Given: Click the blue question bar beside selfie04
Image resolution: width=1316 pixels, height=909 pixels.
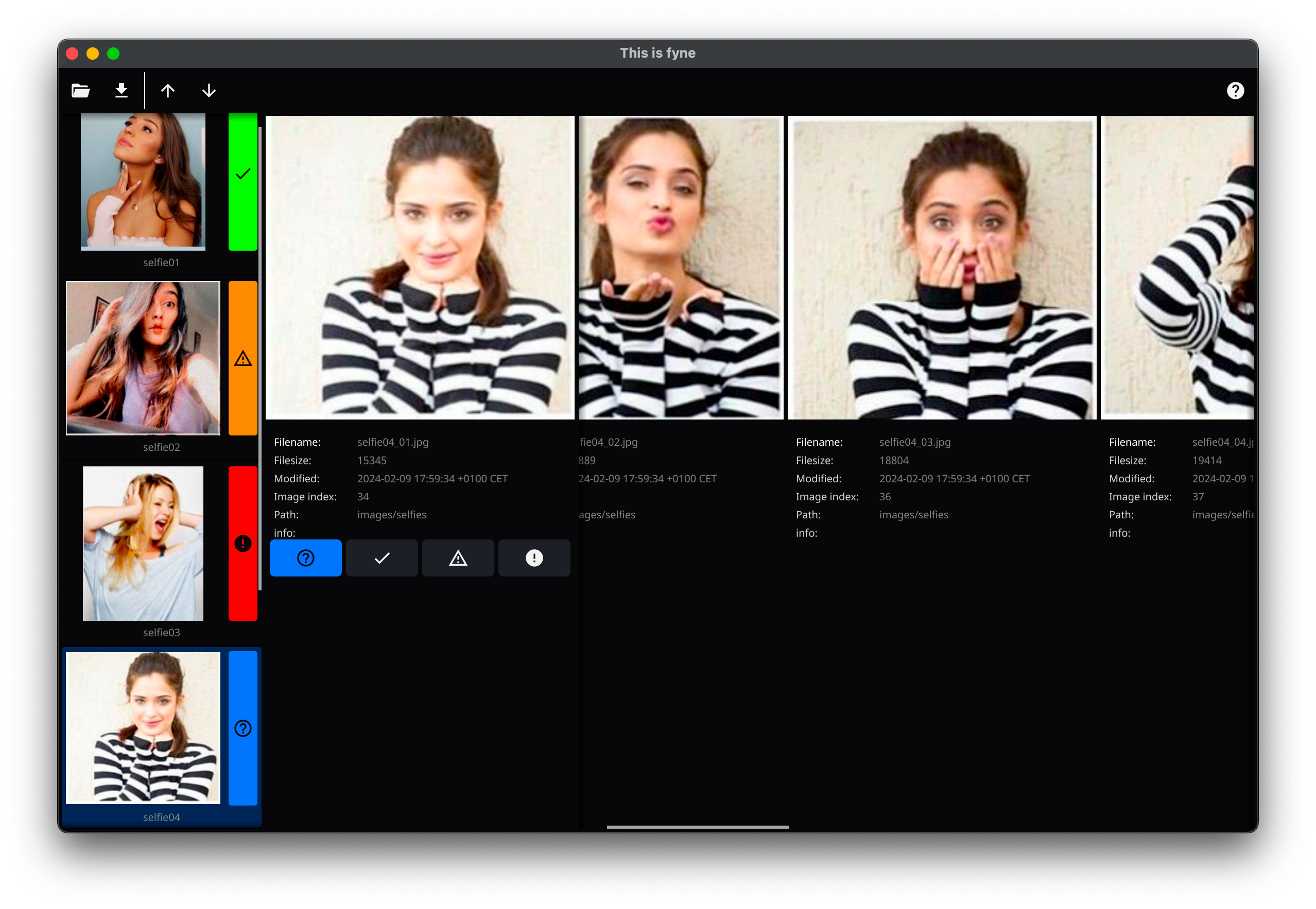Looking at the screenshot, I should point(243,728).
